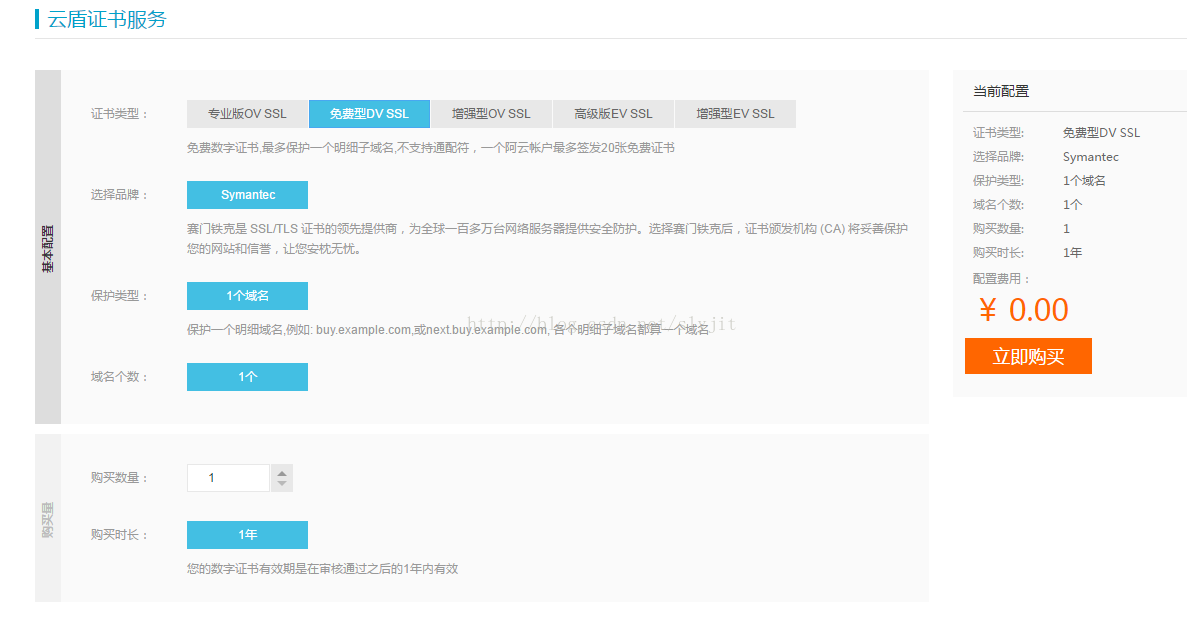
Task: Switch to 增强型OV SSL certificate type
Action: click(491, 114)
